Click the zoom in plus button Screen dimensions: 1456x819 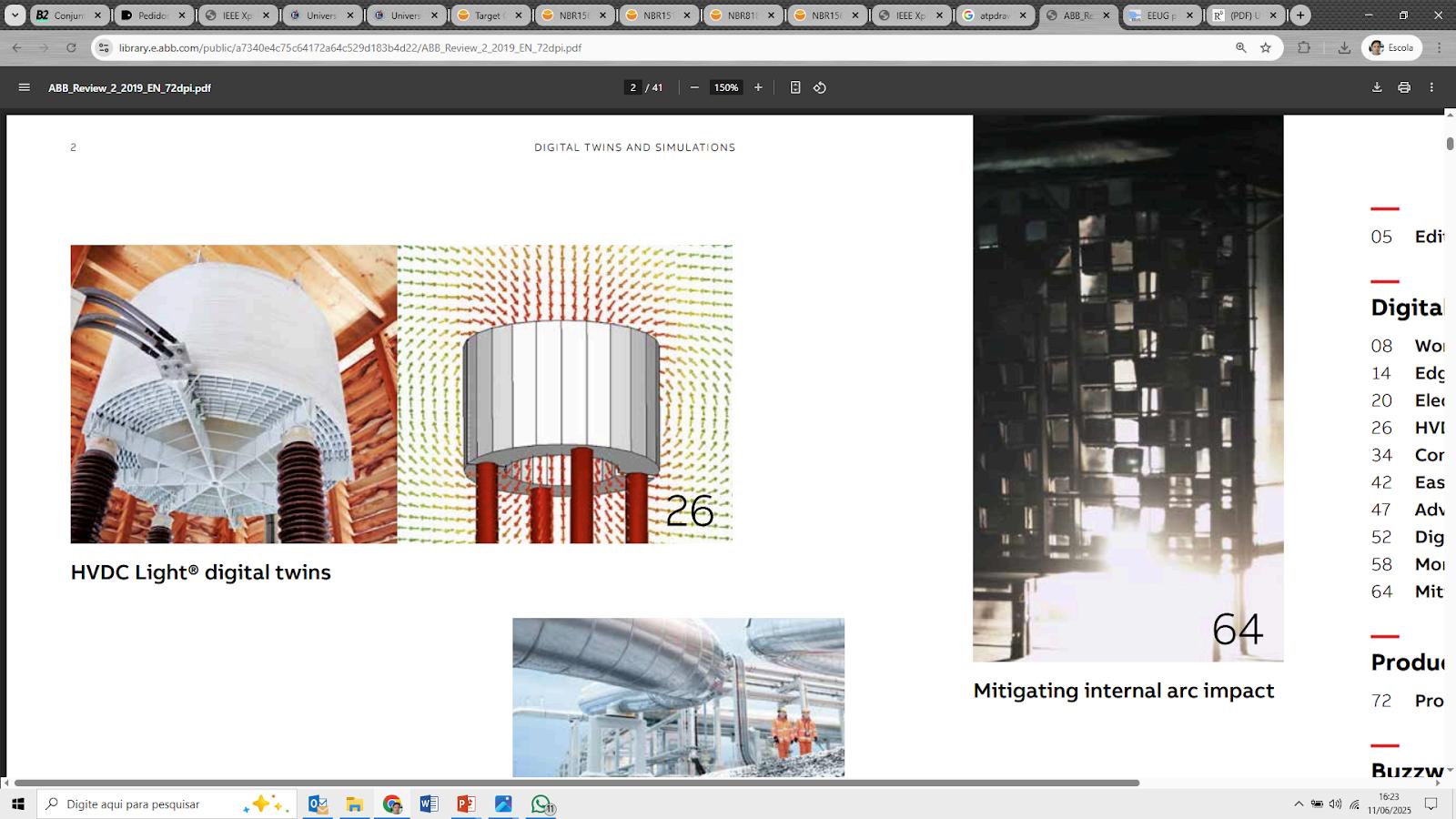(758, 87)
